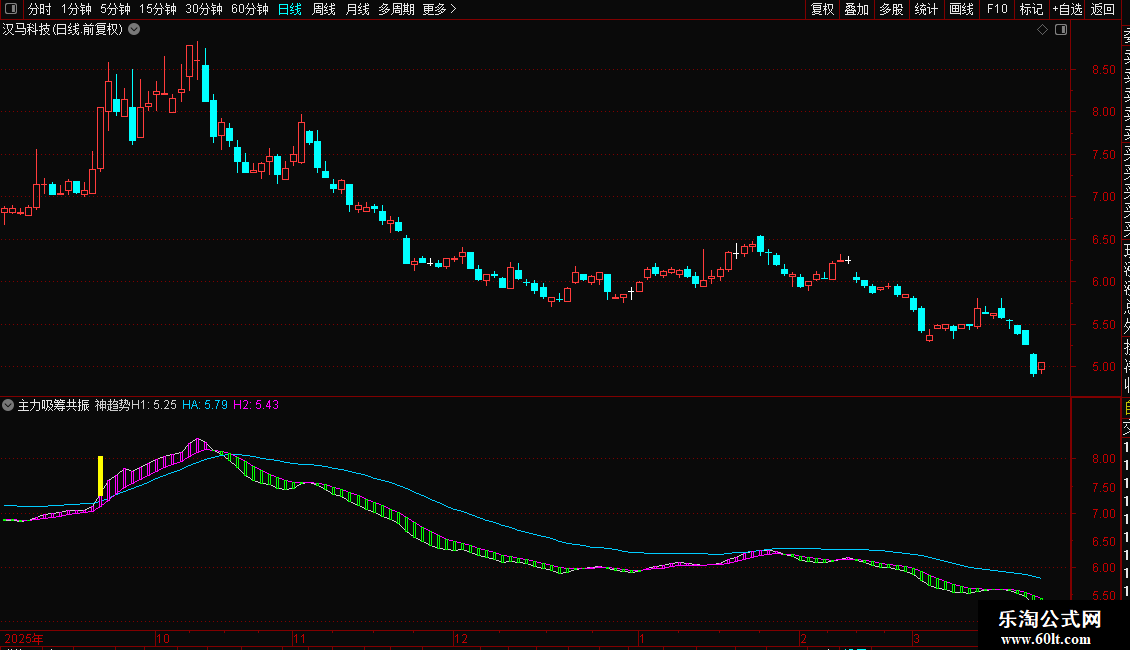Click the 8.50 price axis label
The height and width of the screenshot is (650, 1130).
pos(1103,70)
